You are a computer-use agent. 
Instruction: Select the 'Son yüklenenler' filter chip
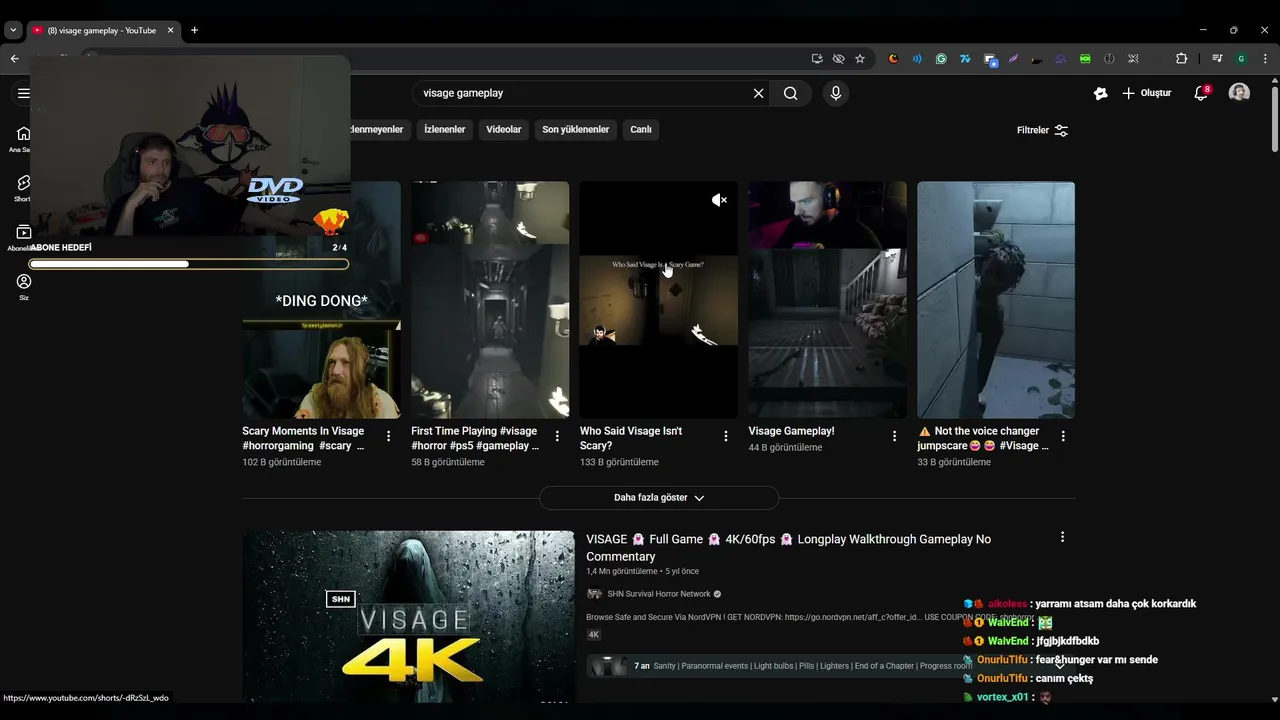pos(576,129)
